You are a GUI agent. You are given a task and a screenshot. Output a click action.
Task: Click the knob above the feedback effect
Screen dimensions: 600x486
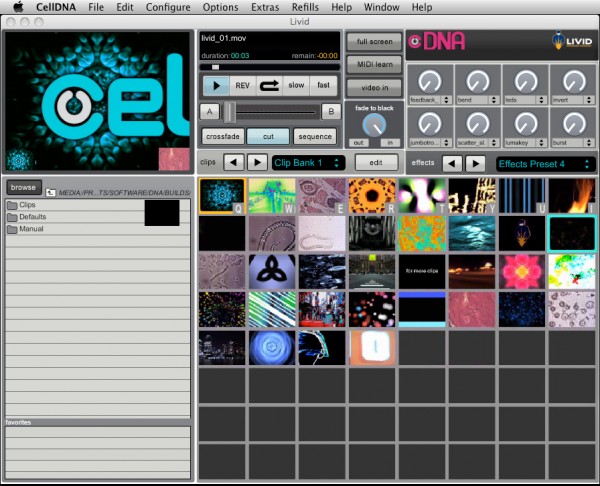430,82
